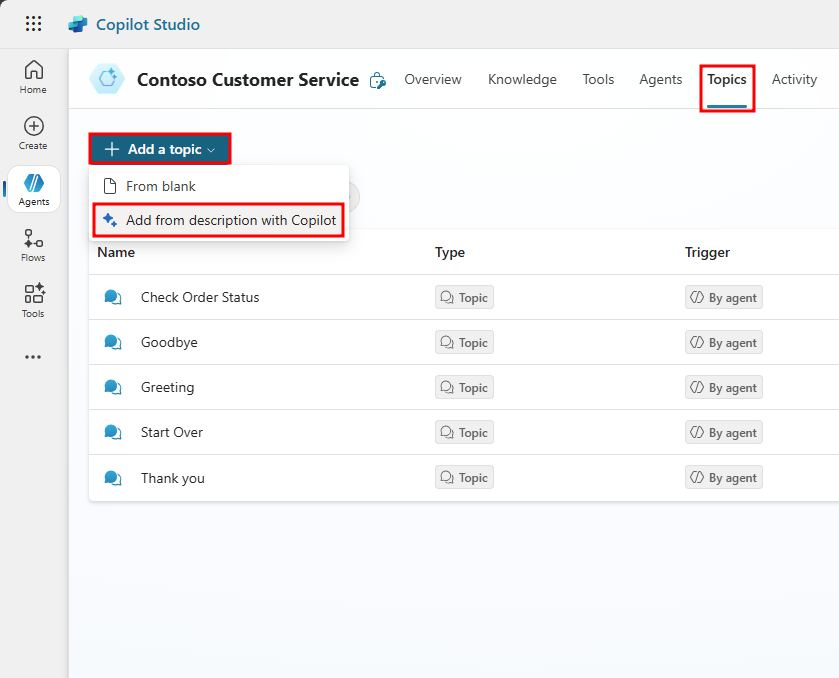Viewport: 839px width, 678px height.
Task: Open the Check Order Status topic
Action: point(200,297)
